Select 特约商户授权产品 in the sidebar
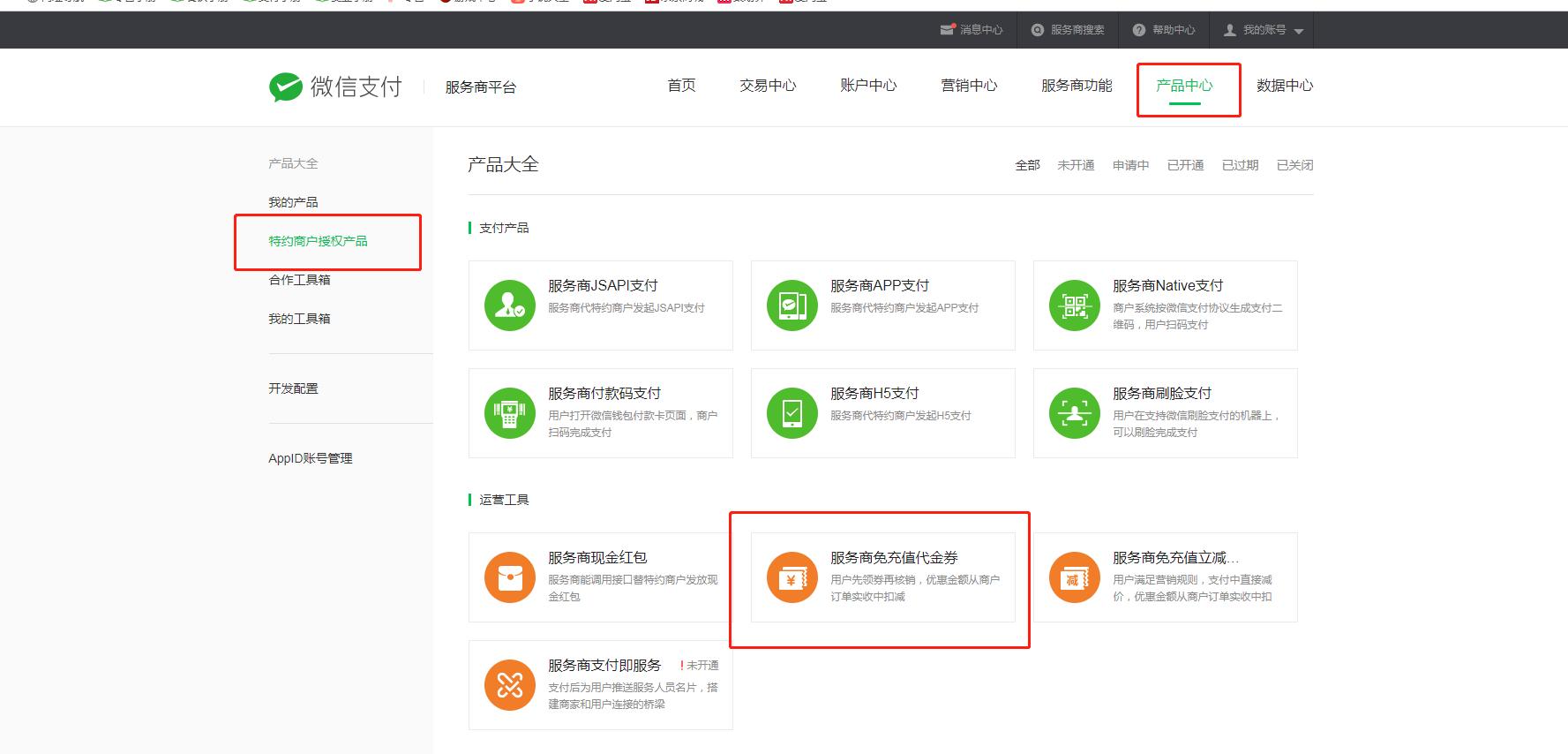This screenshot has width=1568, height=754. 318,241
